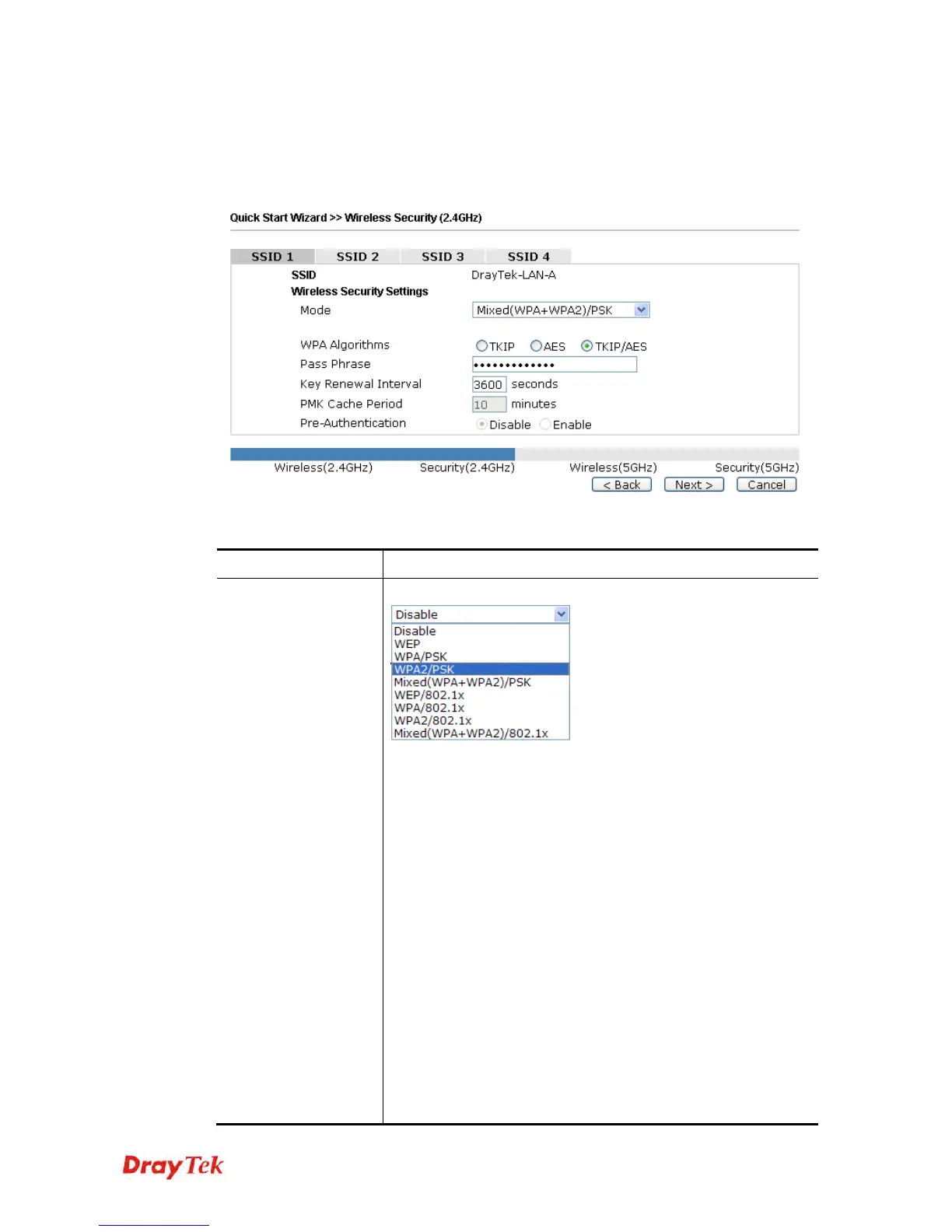Image resolution: width=952 pixels, height=1232 pixels.
Task: Switch to the SSID 2 tab
Action: 358,257
